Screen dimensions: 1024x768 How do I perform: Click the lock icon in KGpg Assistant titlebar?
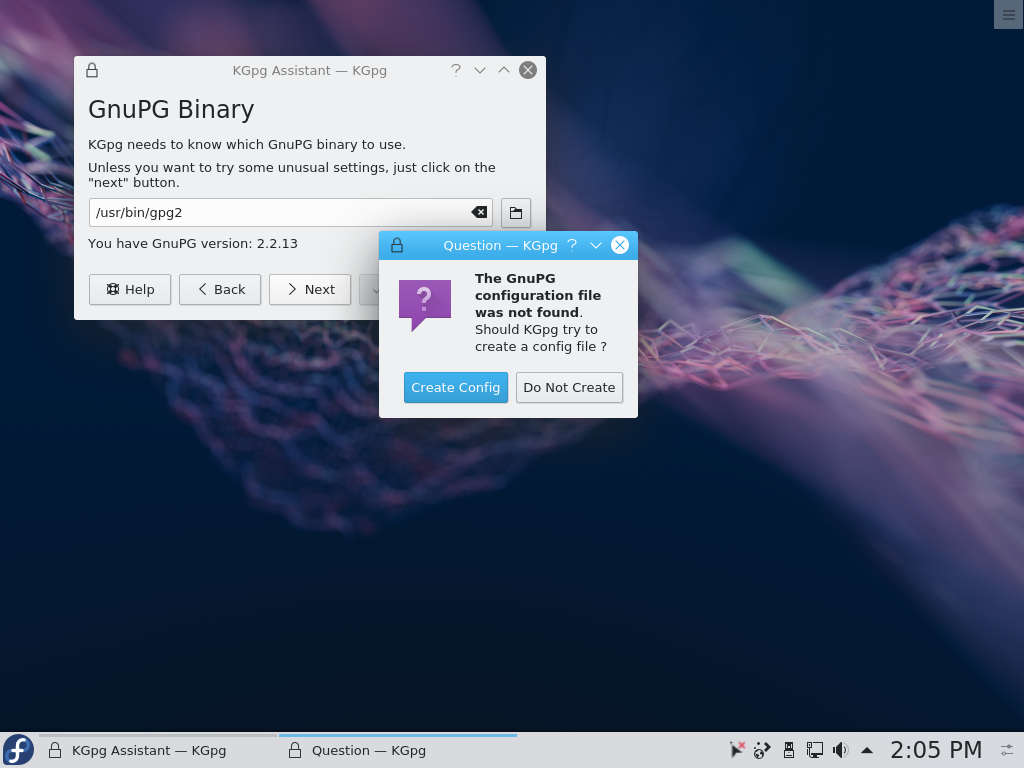point(92,71)
